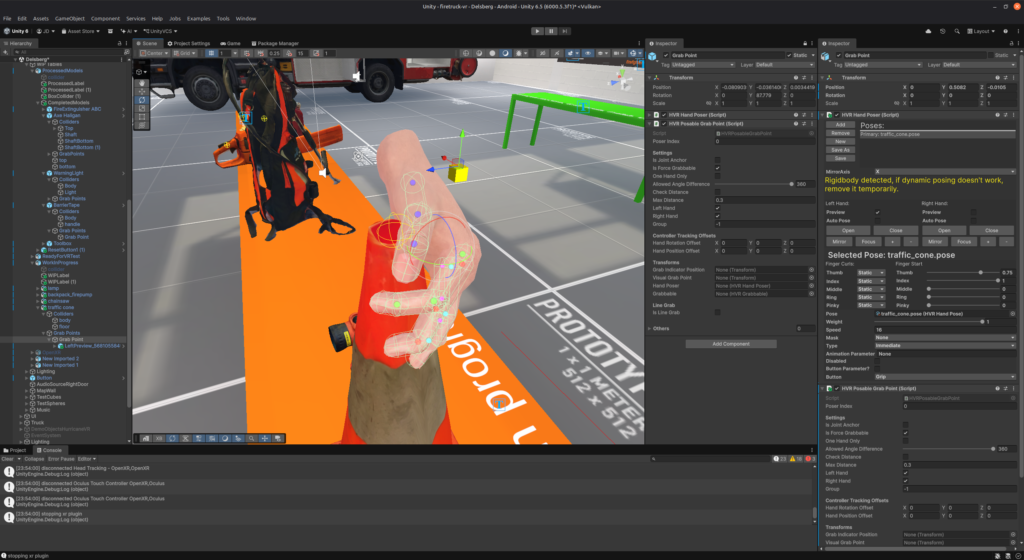The width and height of the screenshot is (1024, 560).
Task: Lock the left Inspector panel
Action: pos(805,43)
